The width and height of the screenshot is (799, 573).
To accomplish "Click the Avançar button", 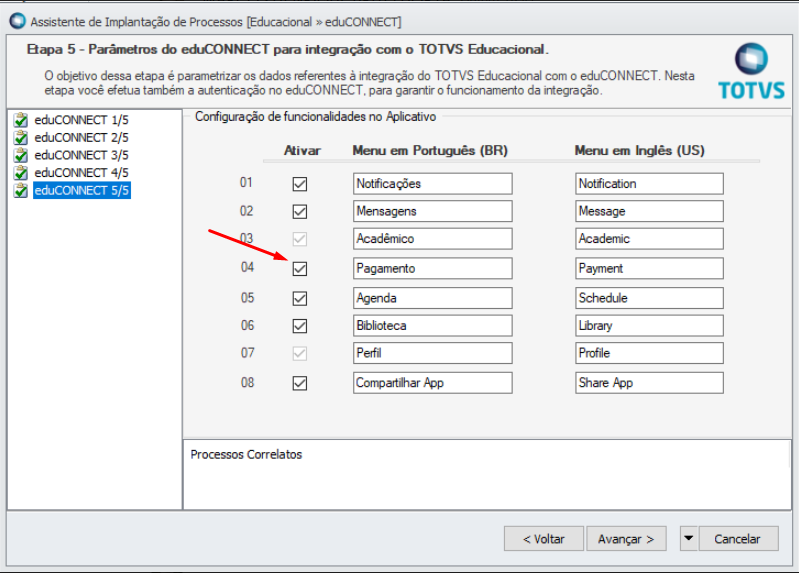I will (x=626, y=538).
